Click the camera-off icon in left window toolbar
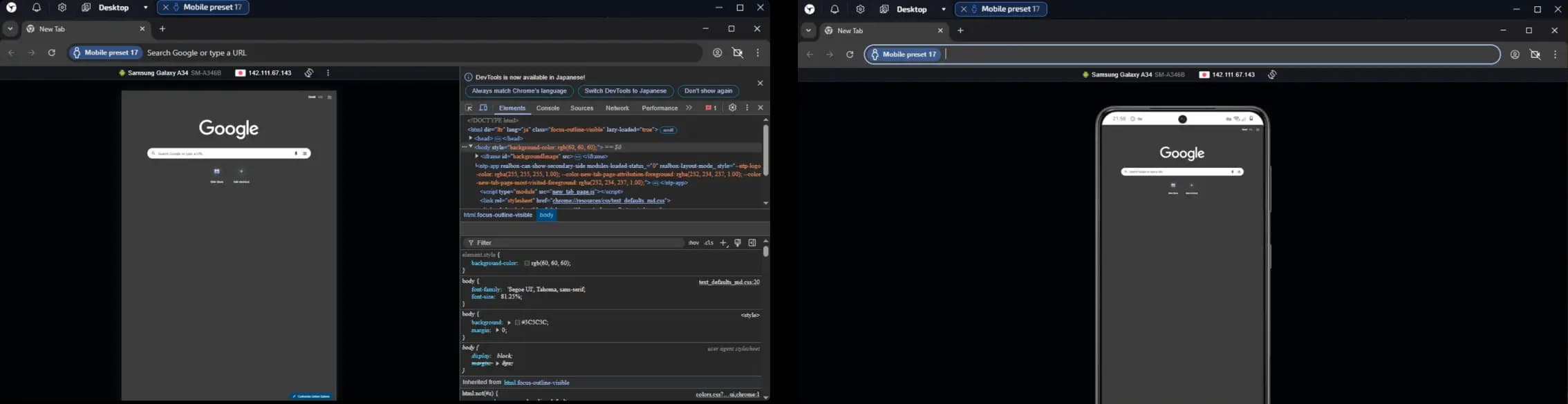Image resolution: width=1568 pixels, height=404 pixels. (738, 53)
